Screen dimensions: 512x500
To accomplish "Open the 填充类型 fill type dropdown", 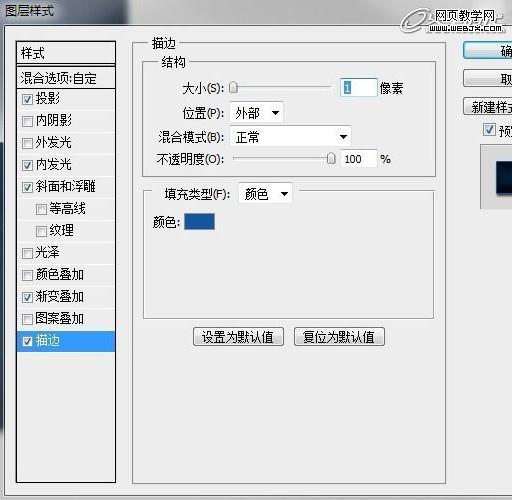I will pos(265,193).
